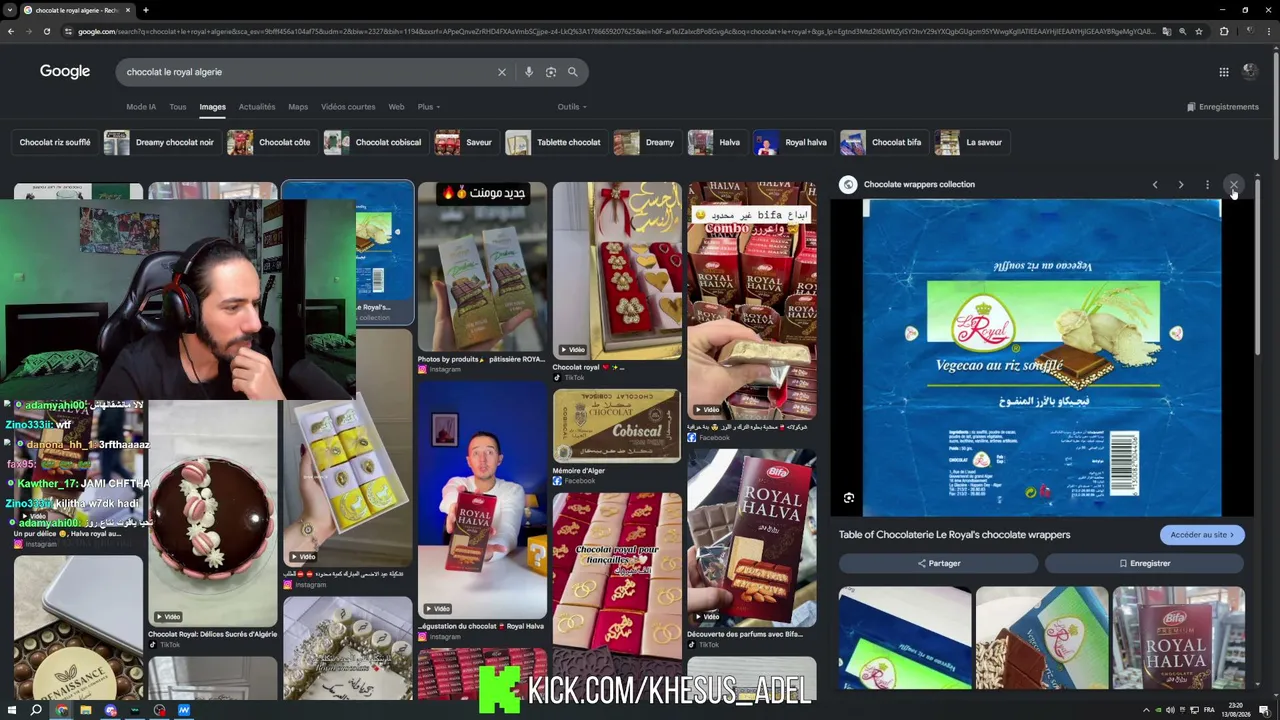Select the Images tab
1280x720 pixels.
point(212,107)
